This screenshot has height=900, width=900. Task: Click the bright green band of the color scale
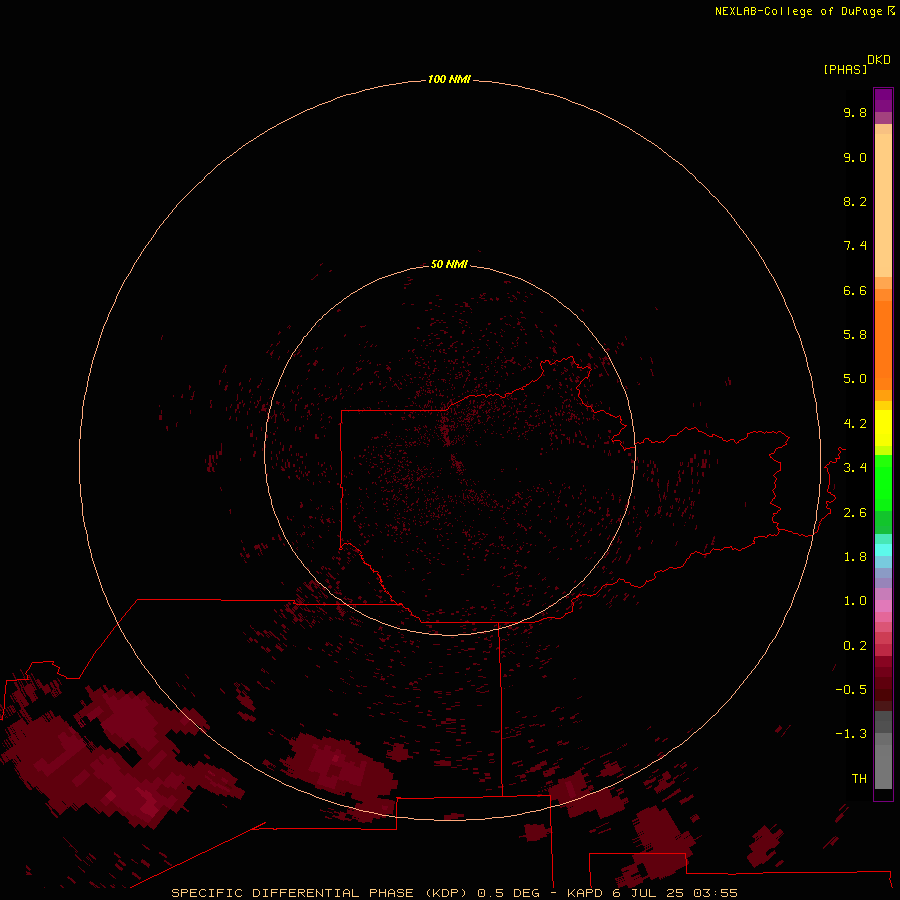[883, 483]
